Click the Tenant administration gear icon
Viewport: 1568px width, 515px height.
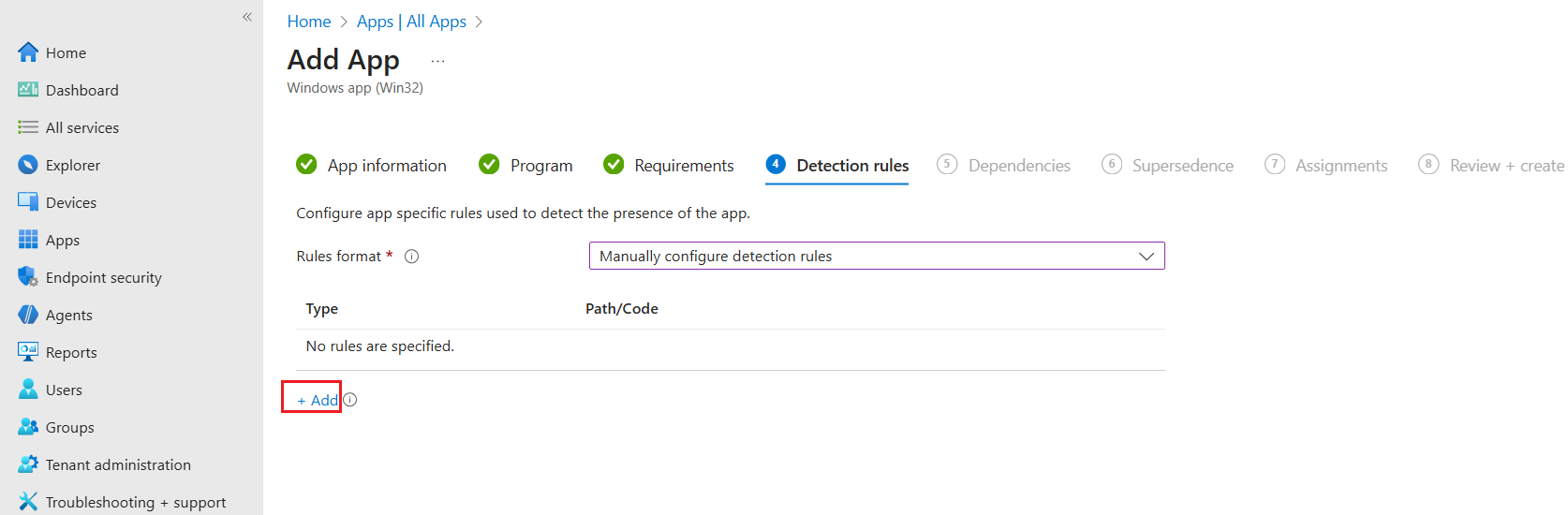pyautogui.click(x=28, y=464)
